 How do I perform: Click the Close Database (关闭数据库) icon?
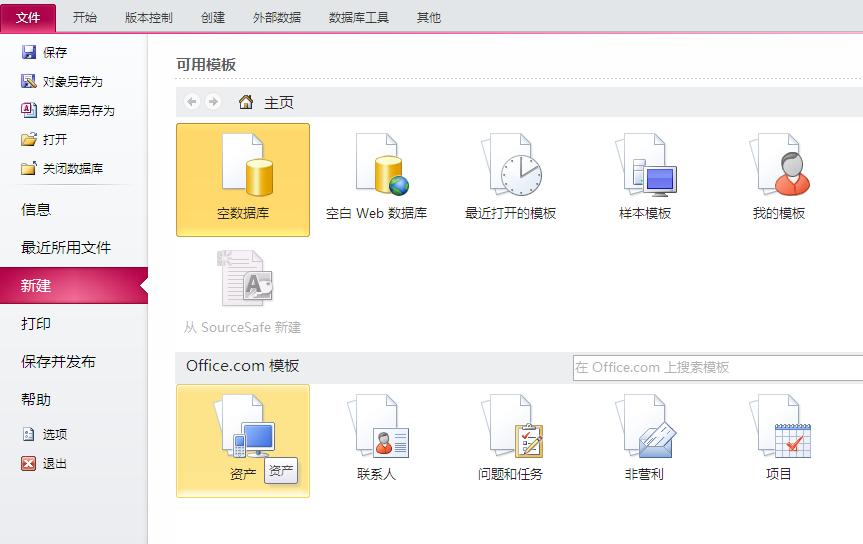coord(29,168)
